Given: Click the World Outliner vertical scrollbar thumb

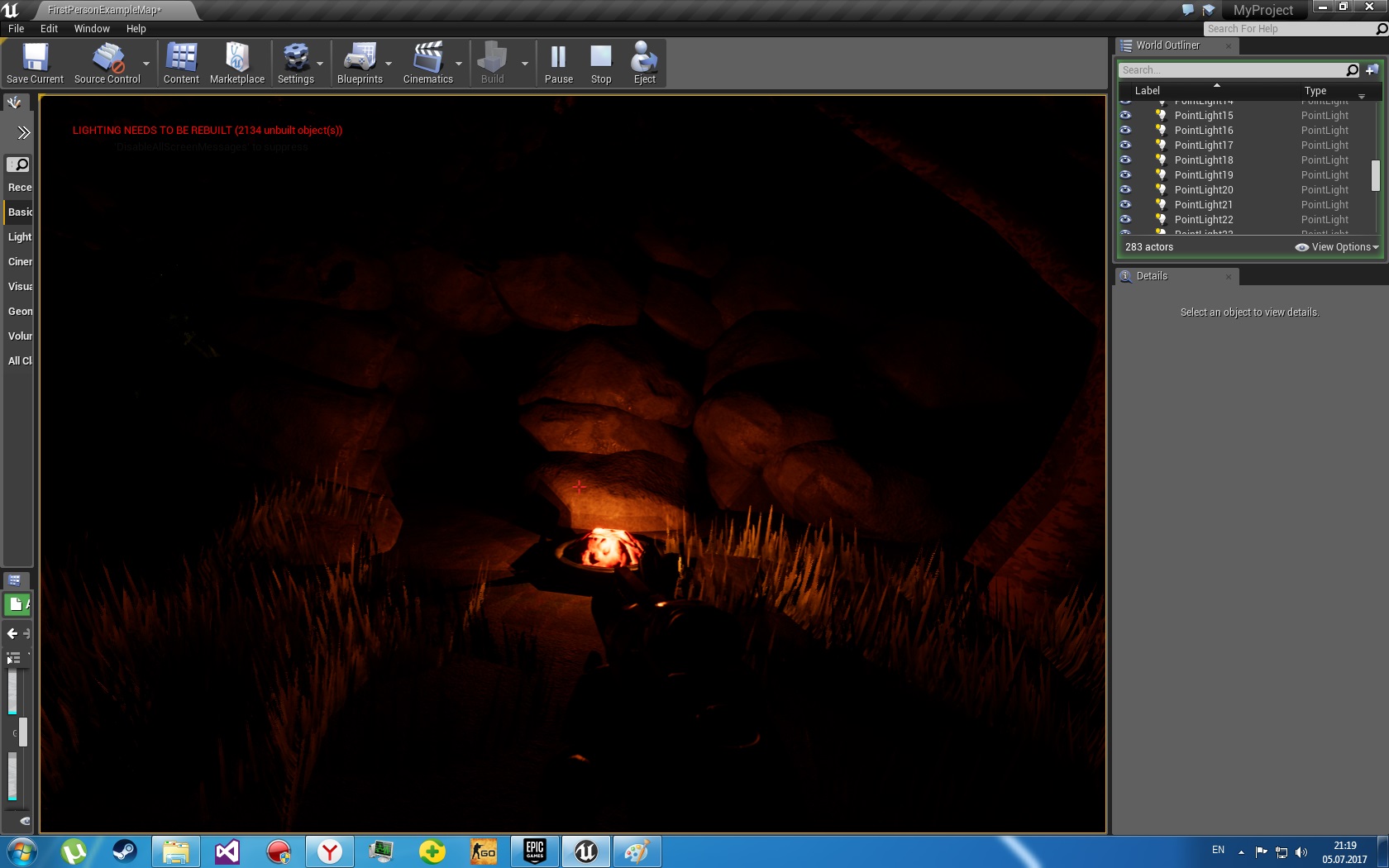Looking at the screenshot, I should (1376, 175).
